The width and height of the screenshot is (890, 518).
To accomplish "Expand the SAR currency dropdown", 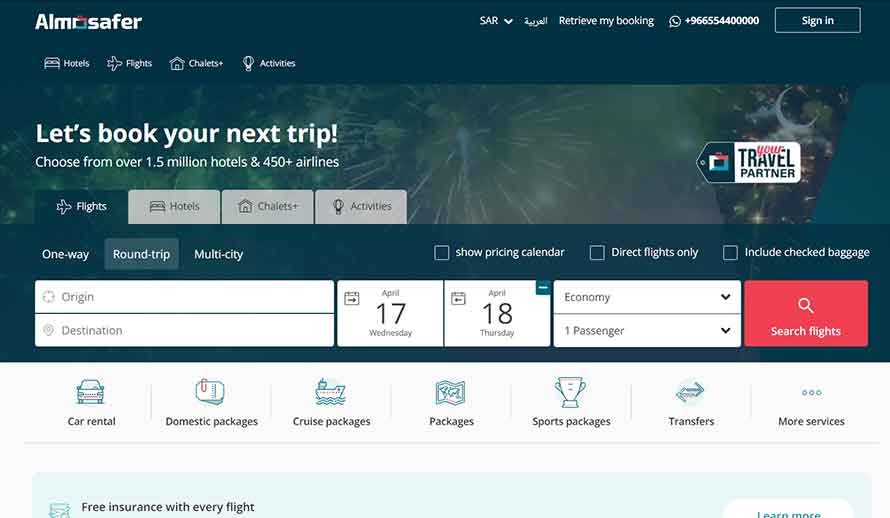I will pos(496,21).
